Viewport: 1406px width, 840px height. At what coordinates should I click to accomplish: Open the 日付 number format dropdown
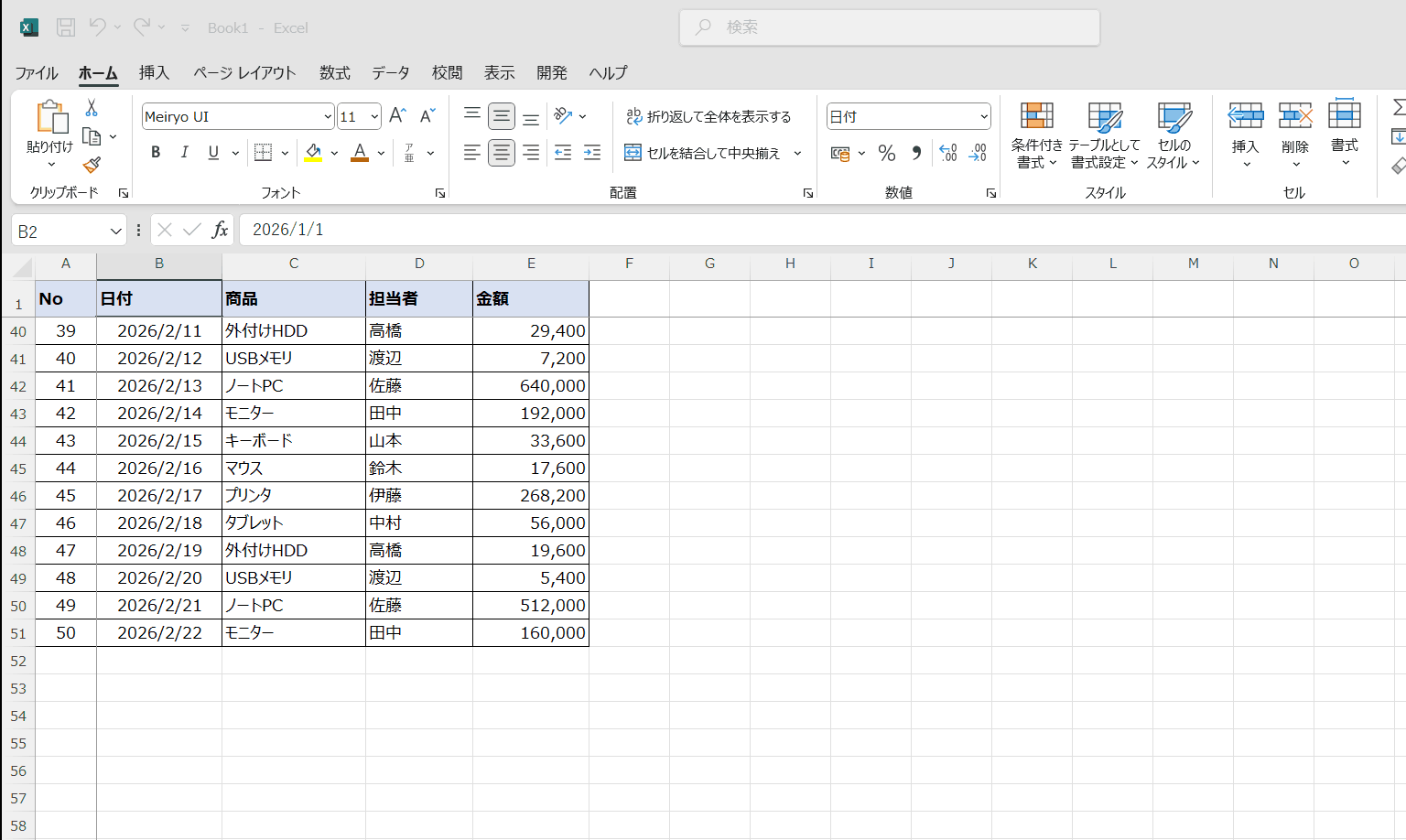(984, 117)
